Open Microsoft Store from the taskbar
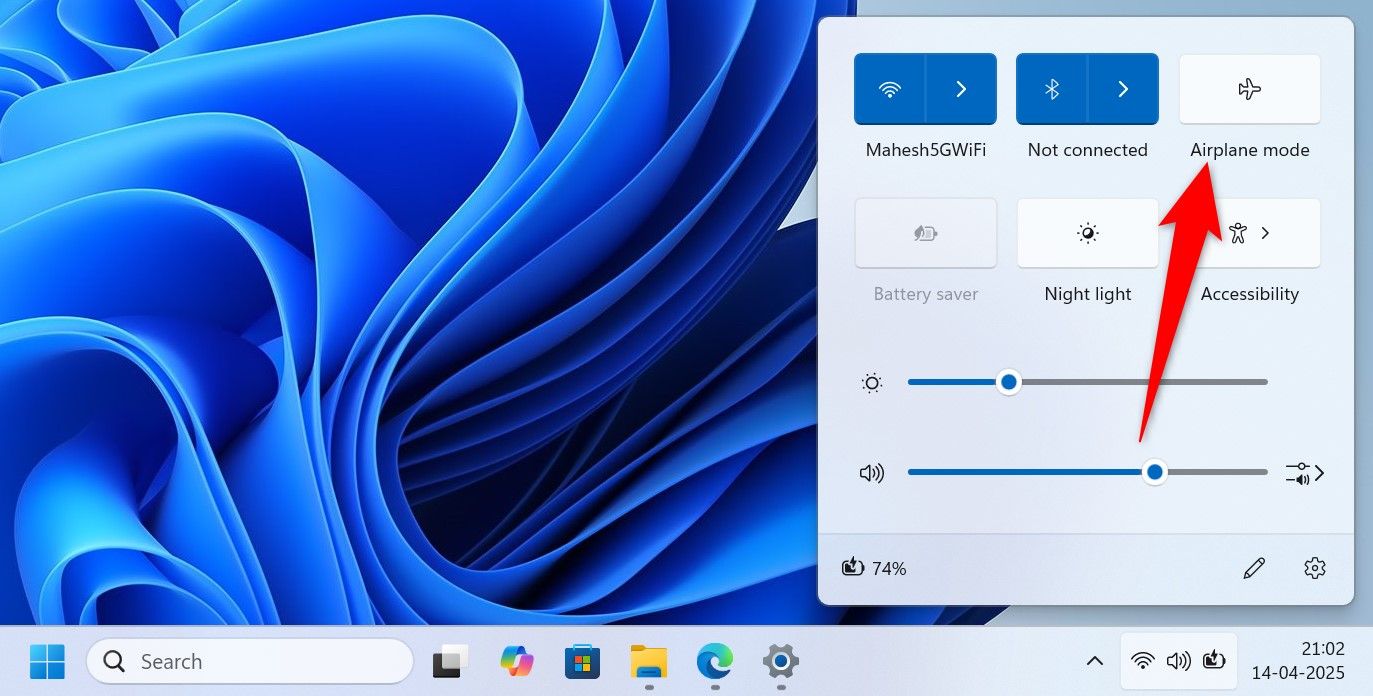This screenshot has height=696, width=1373. click(x=582, y=661)
